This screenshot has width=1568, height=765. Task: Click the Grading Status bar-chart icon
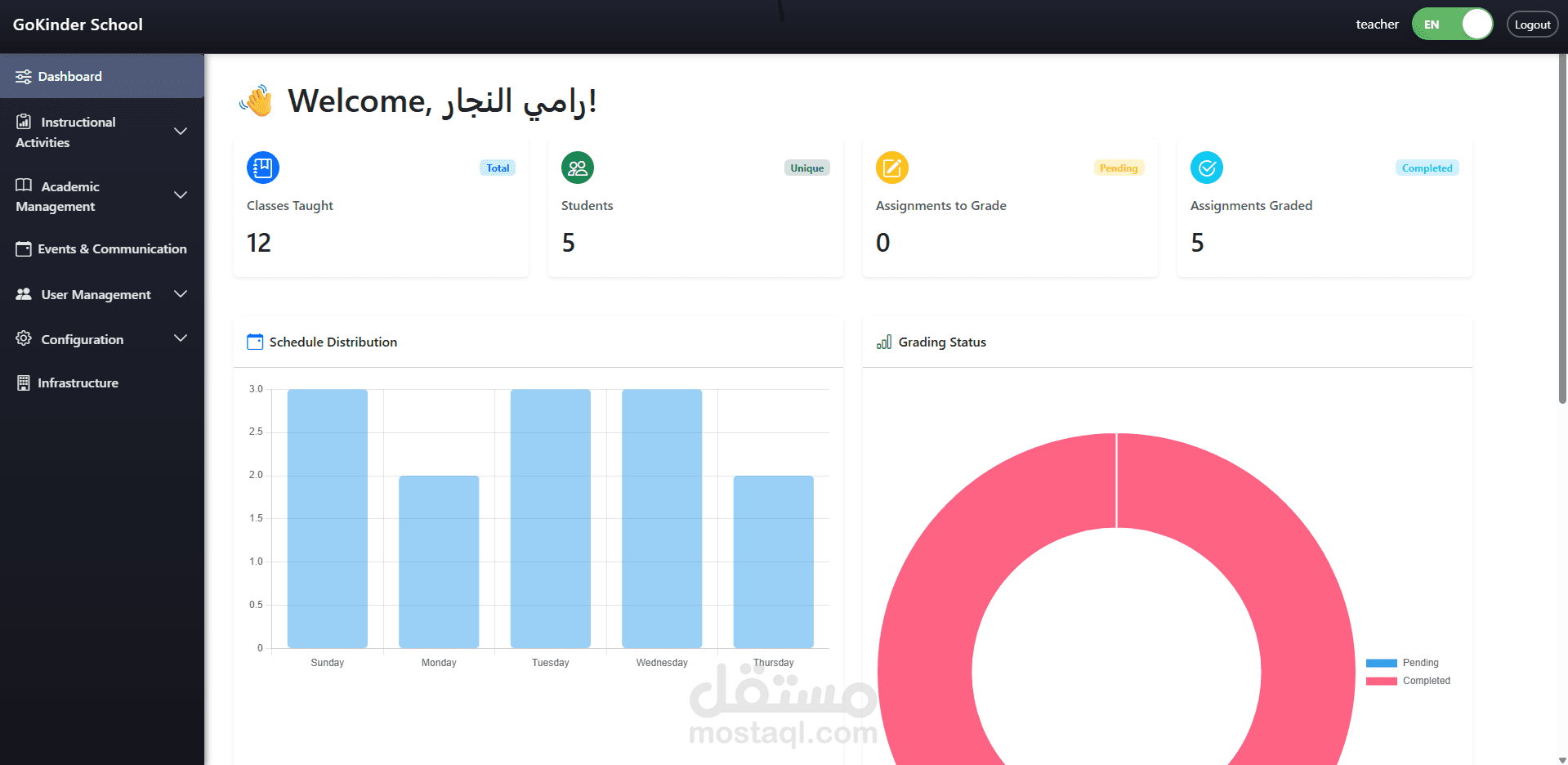[x=884, y=342]
